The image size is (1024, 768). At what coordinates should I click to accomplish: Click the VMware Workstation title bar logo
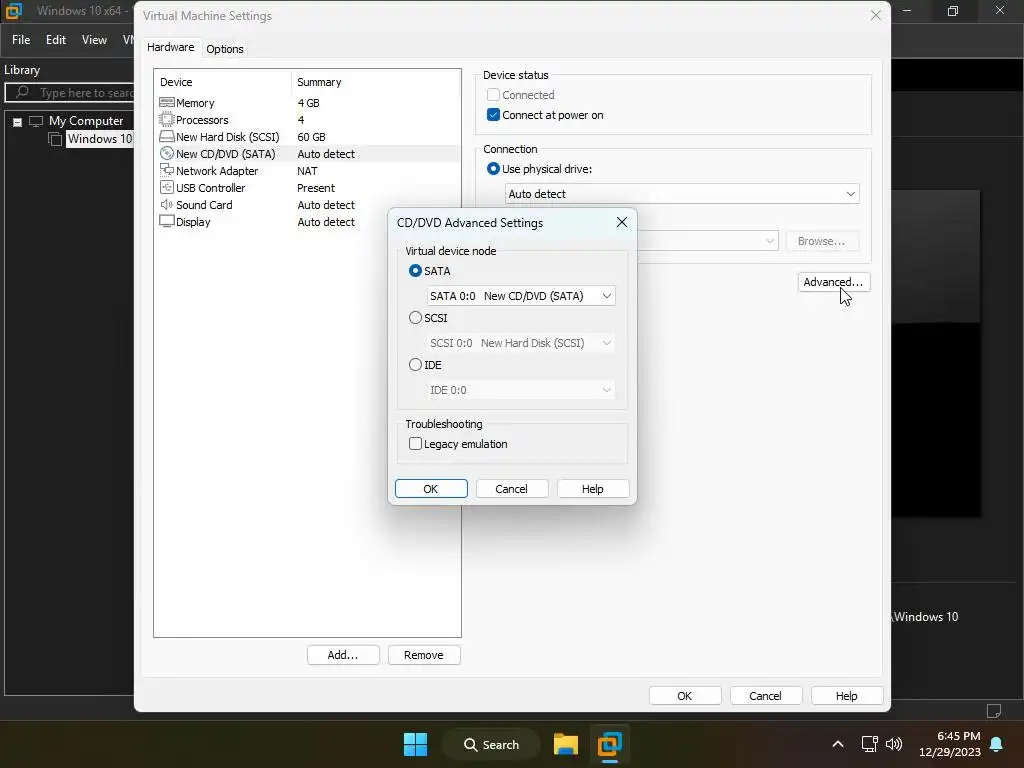[14, 10]
